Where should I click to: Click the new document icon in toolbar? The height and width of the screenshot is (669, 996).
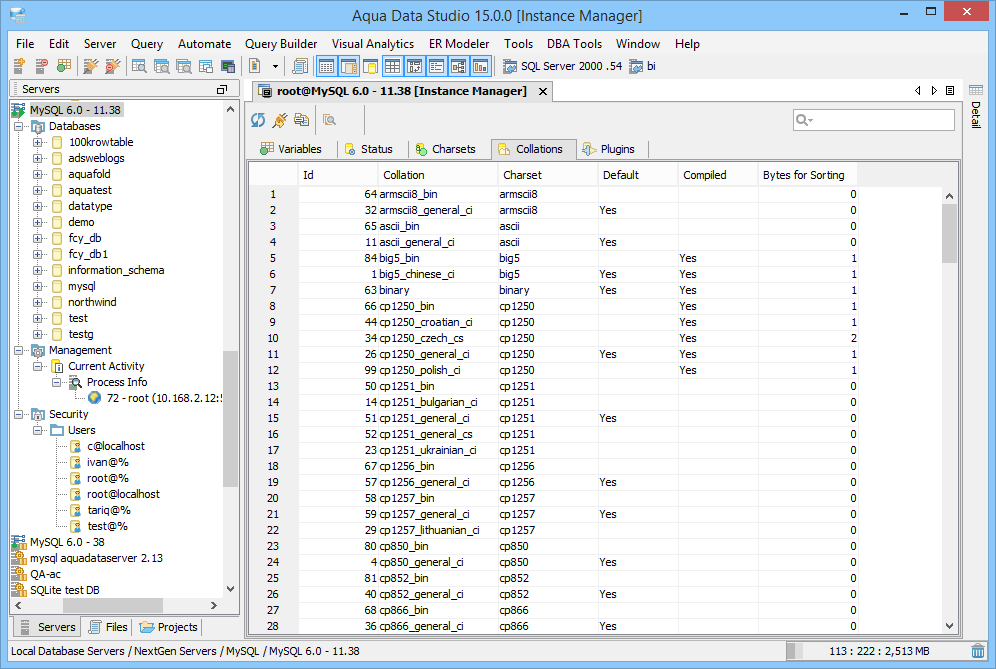click(x=255, y=65)
